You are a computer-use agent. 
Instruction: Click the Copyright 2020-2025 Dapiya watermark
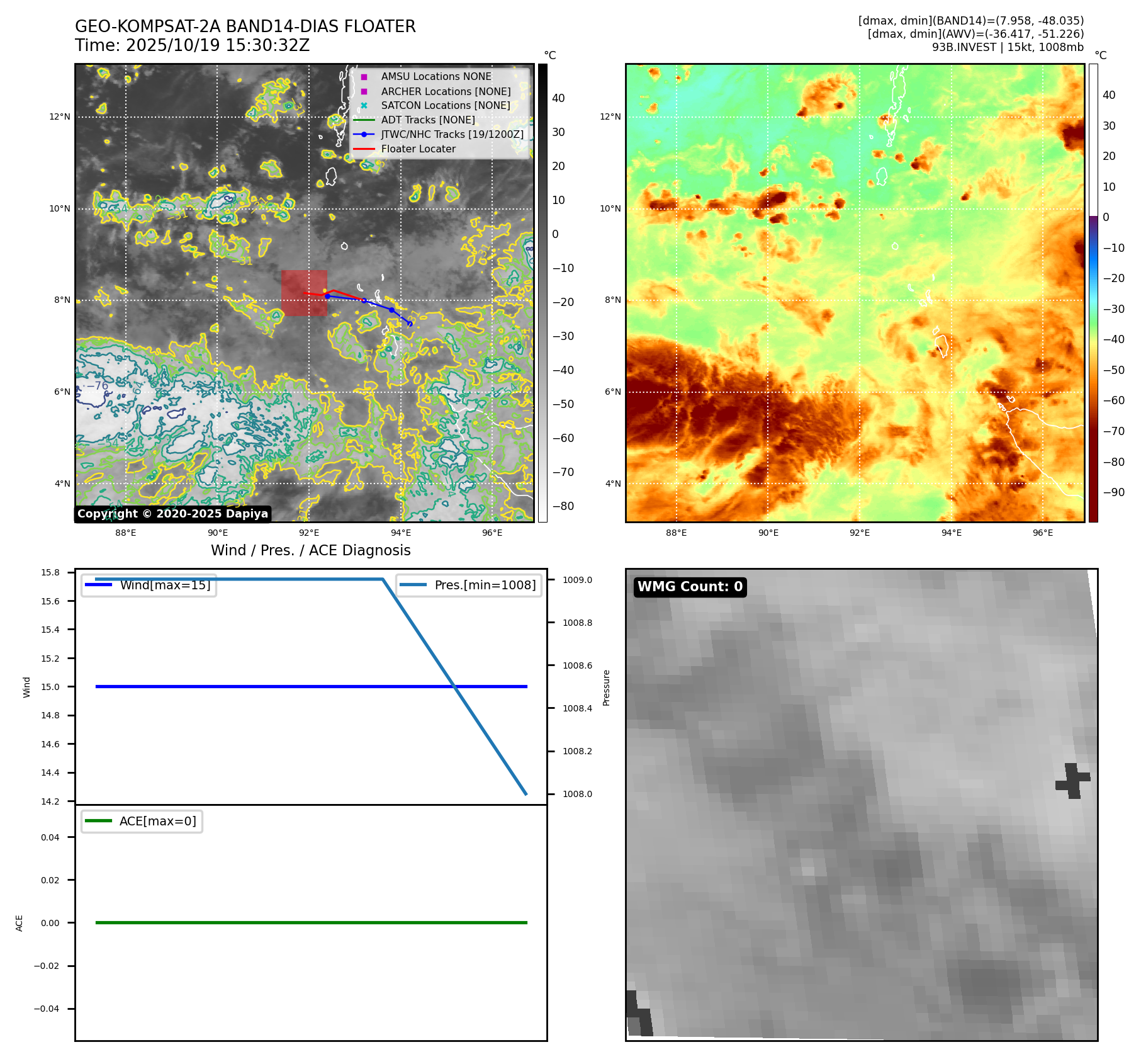172,514
